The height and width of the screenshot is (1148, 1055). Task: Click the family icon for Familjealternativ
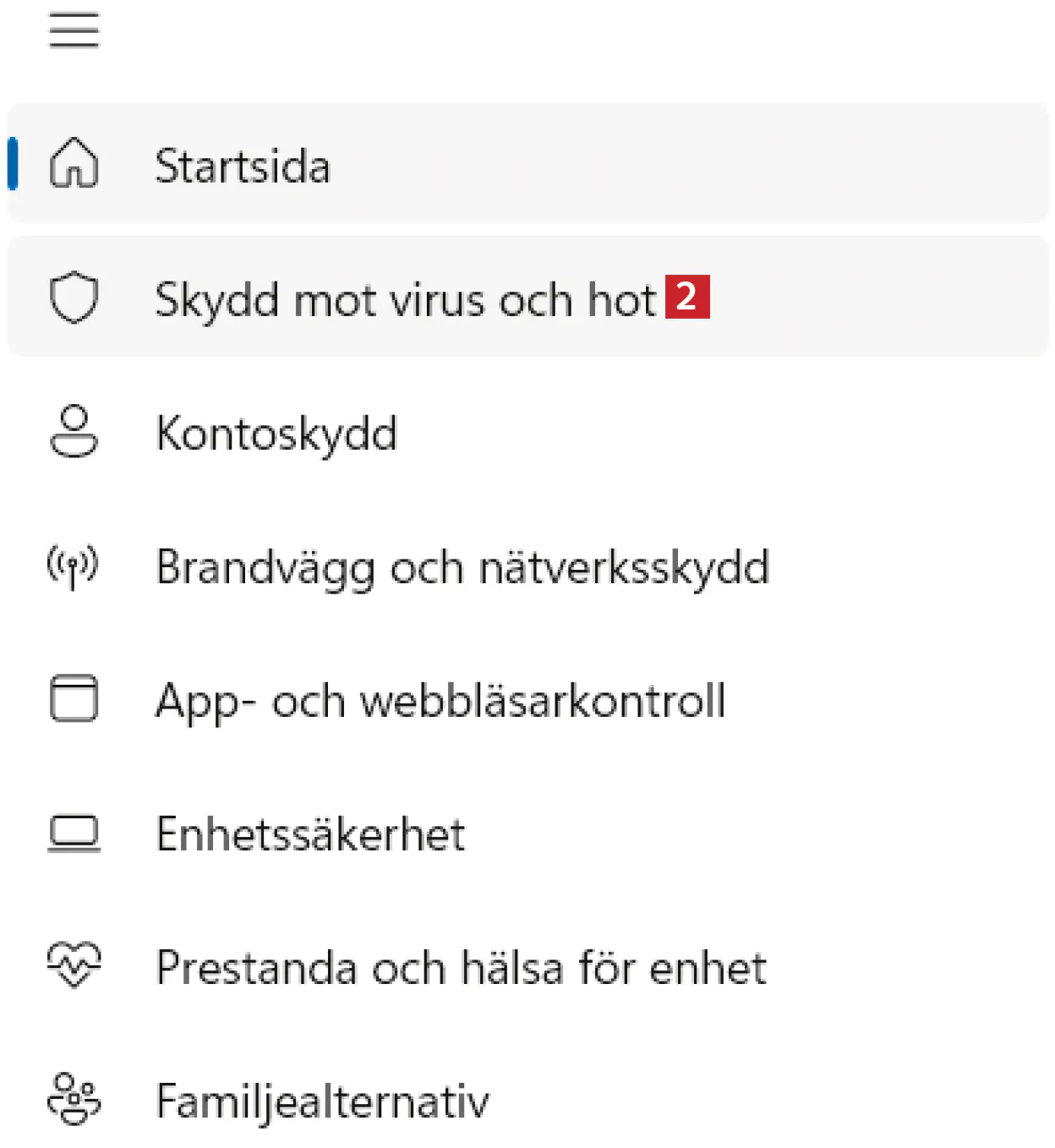coord(74,1099)
